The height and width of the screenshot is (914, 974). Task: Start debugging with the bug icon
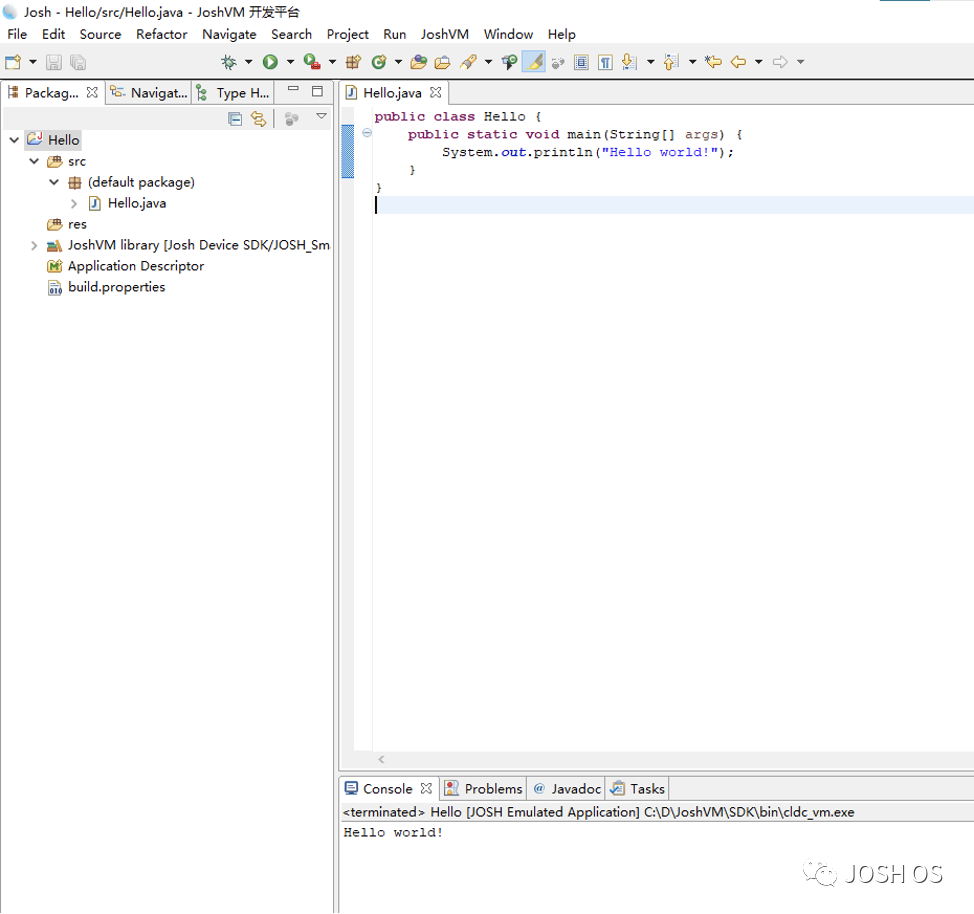point(229,62)
